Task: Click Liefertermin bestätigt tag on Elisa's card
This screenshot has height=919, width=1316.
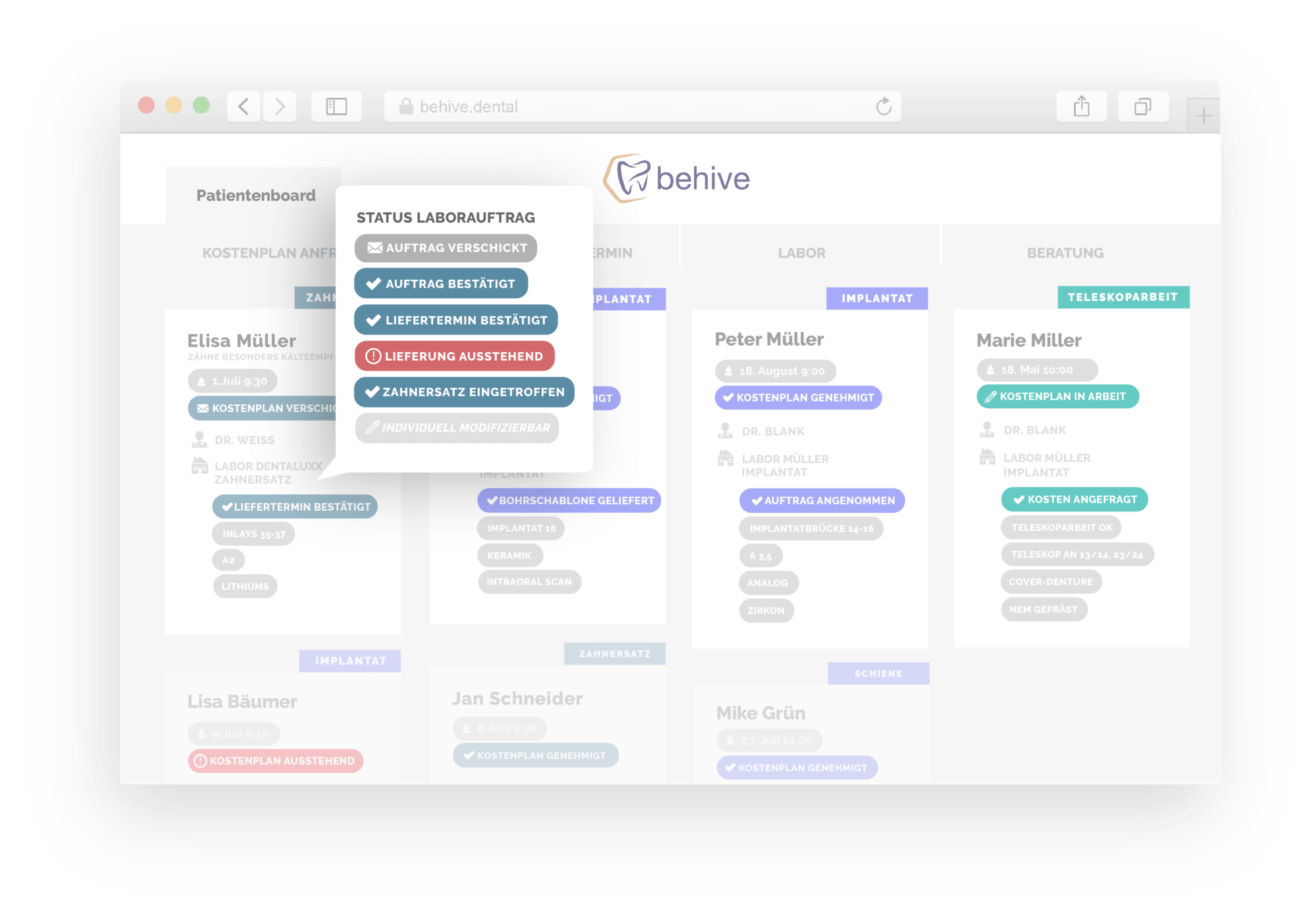Action: tap(295, 507)
